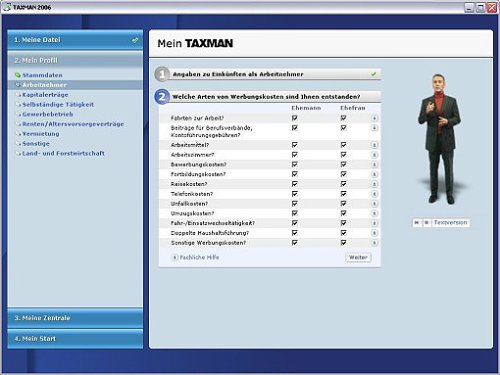Click the presenter video figure
This screenshot has height=375, width=500.
point(440,138)
